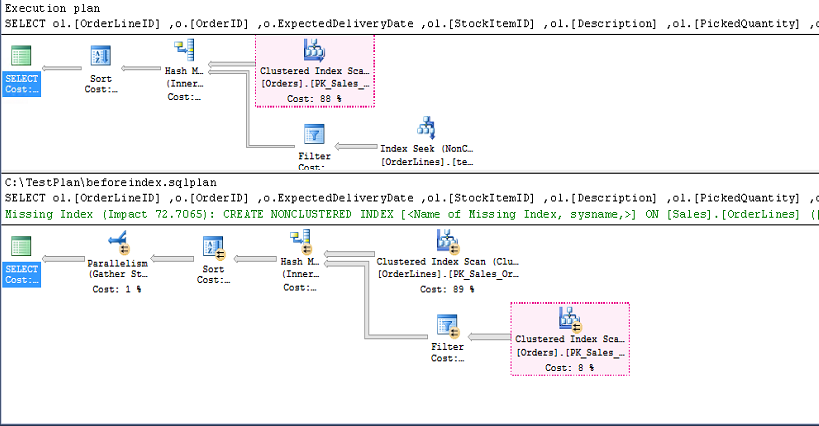Click the SELECT query text of top plan
The image size is (819, 426).
click(412, 23)
